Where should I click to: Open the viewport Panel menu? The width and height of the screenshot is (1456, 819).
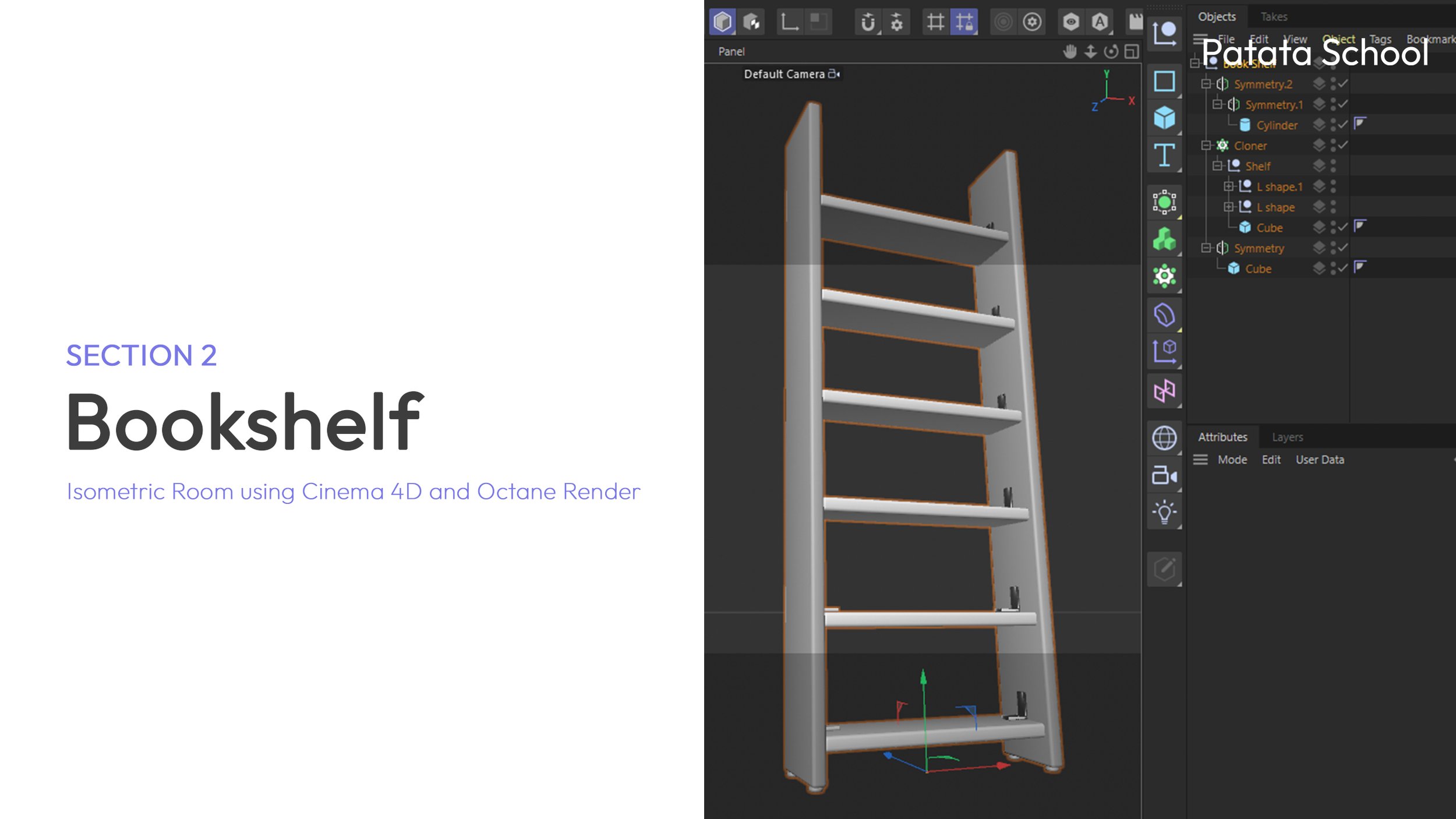coord(731,52)
